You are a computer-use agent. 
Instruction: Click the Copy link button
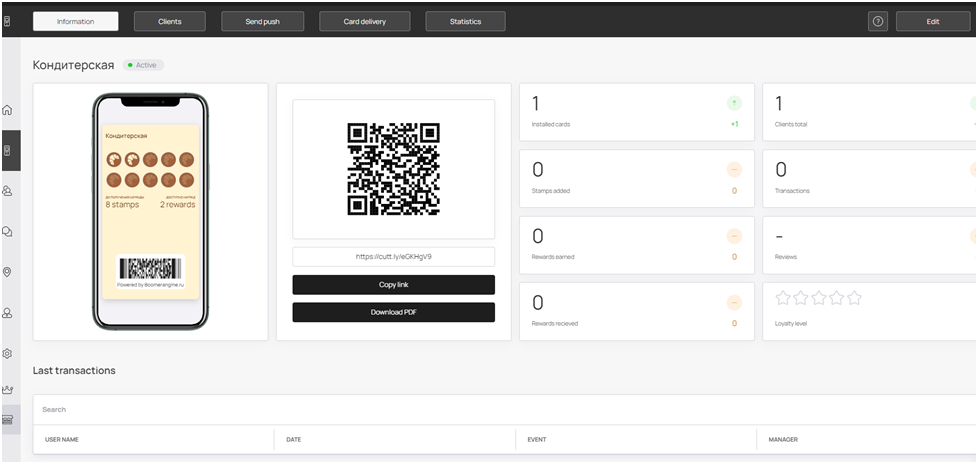pyautogui.click(x=394, y=284)
